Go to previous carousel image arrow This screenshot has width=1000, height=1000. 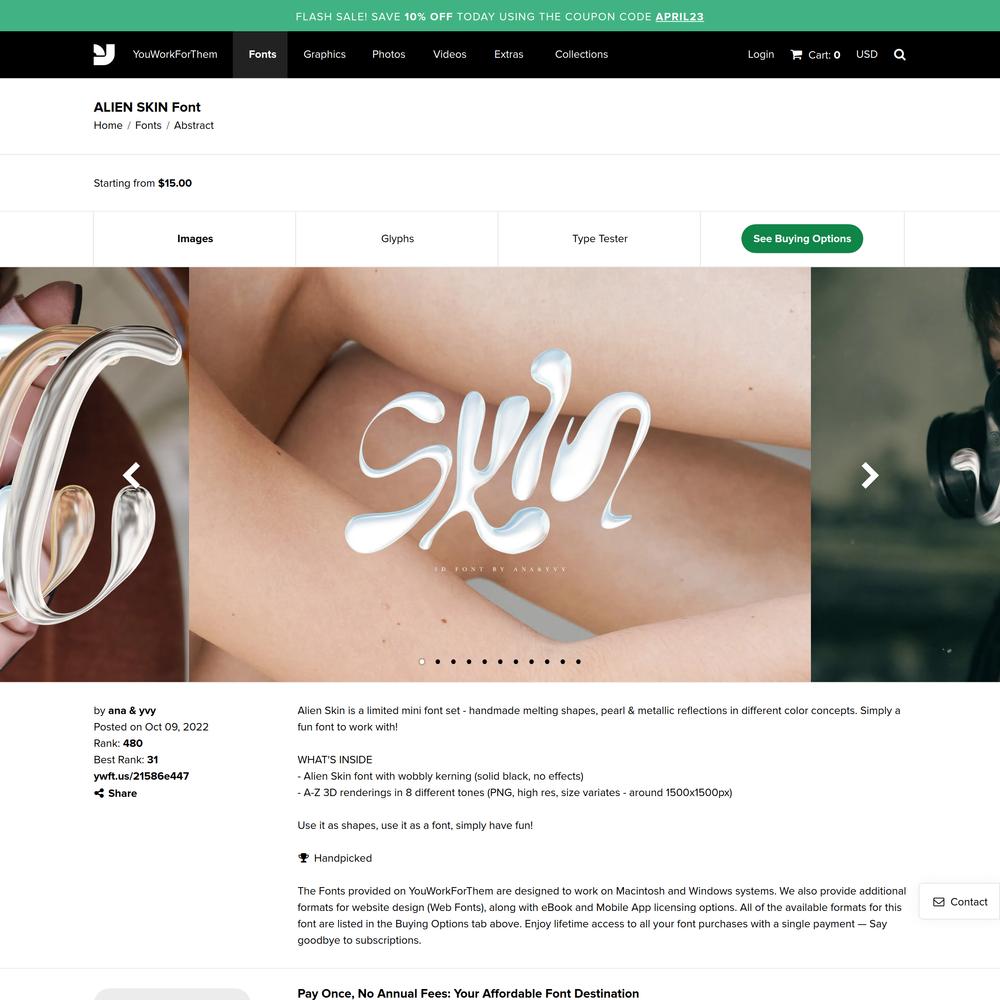point(131,475)
